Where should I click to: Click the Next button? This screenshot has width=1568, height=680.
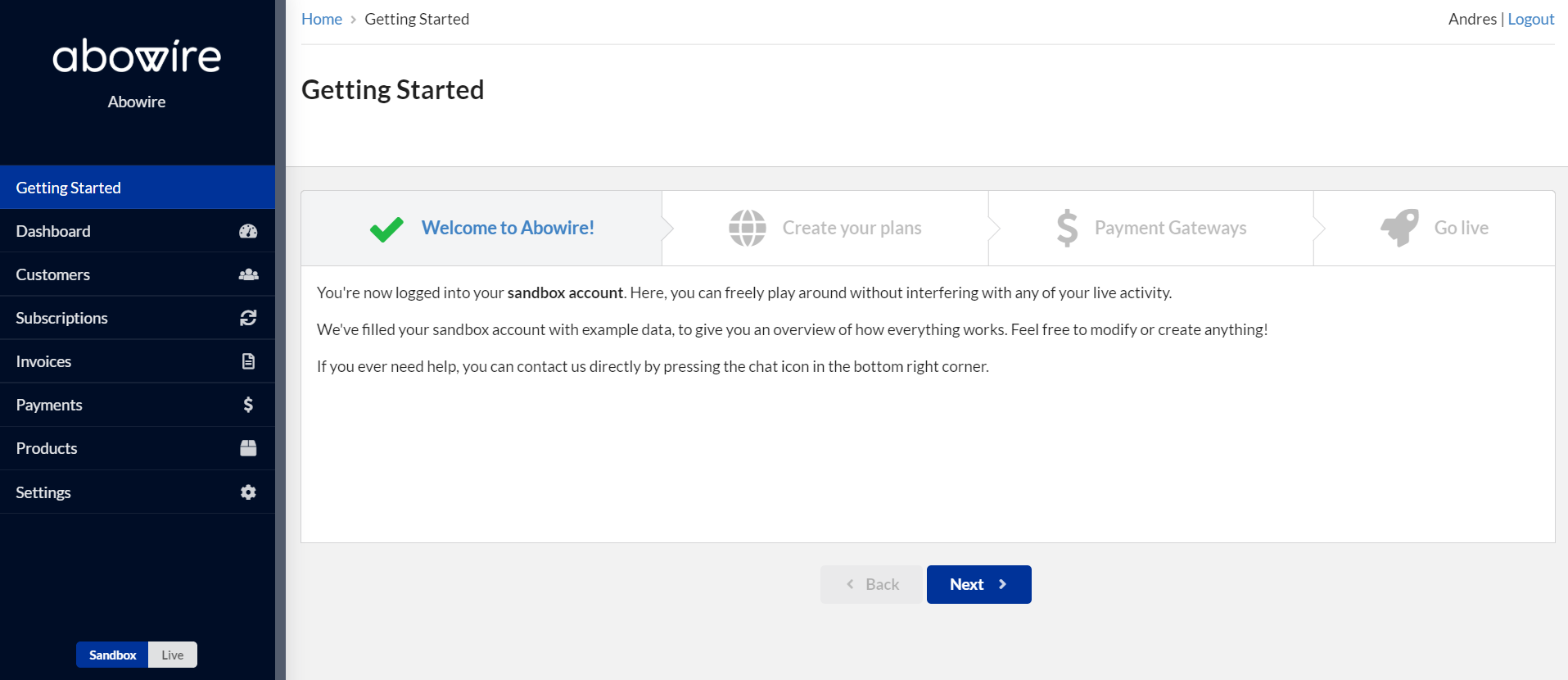[x=979, y=584]
